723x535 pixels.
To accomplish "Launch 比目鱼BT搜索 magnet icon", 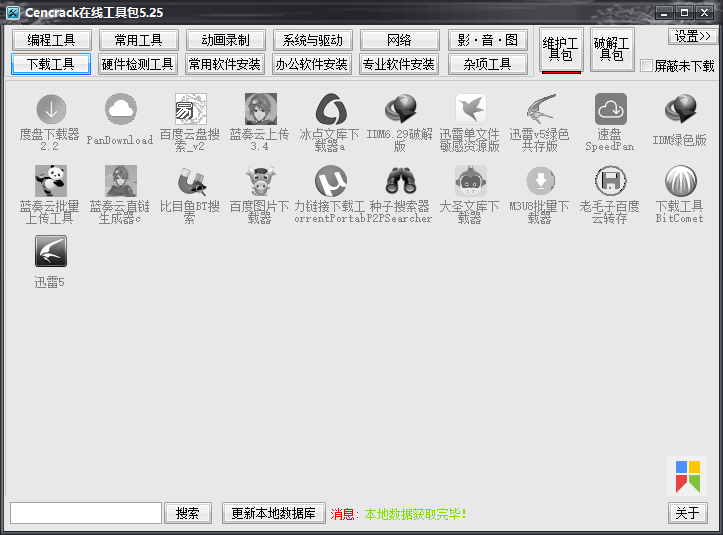I will point(190,181).
